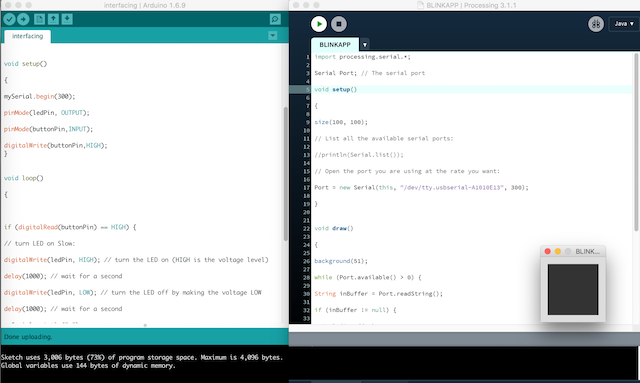Viewport: 640px width, 383px height.
Task: Open the Processing tab arrow menu
Action: [365, 45]
